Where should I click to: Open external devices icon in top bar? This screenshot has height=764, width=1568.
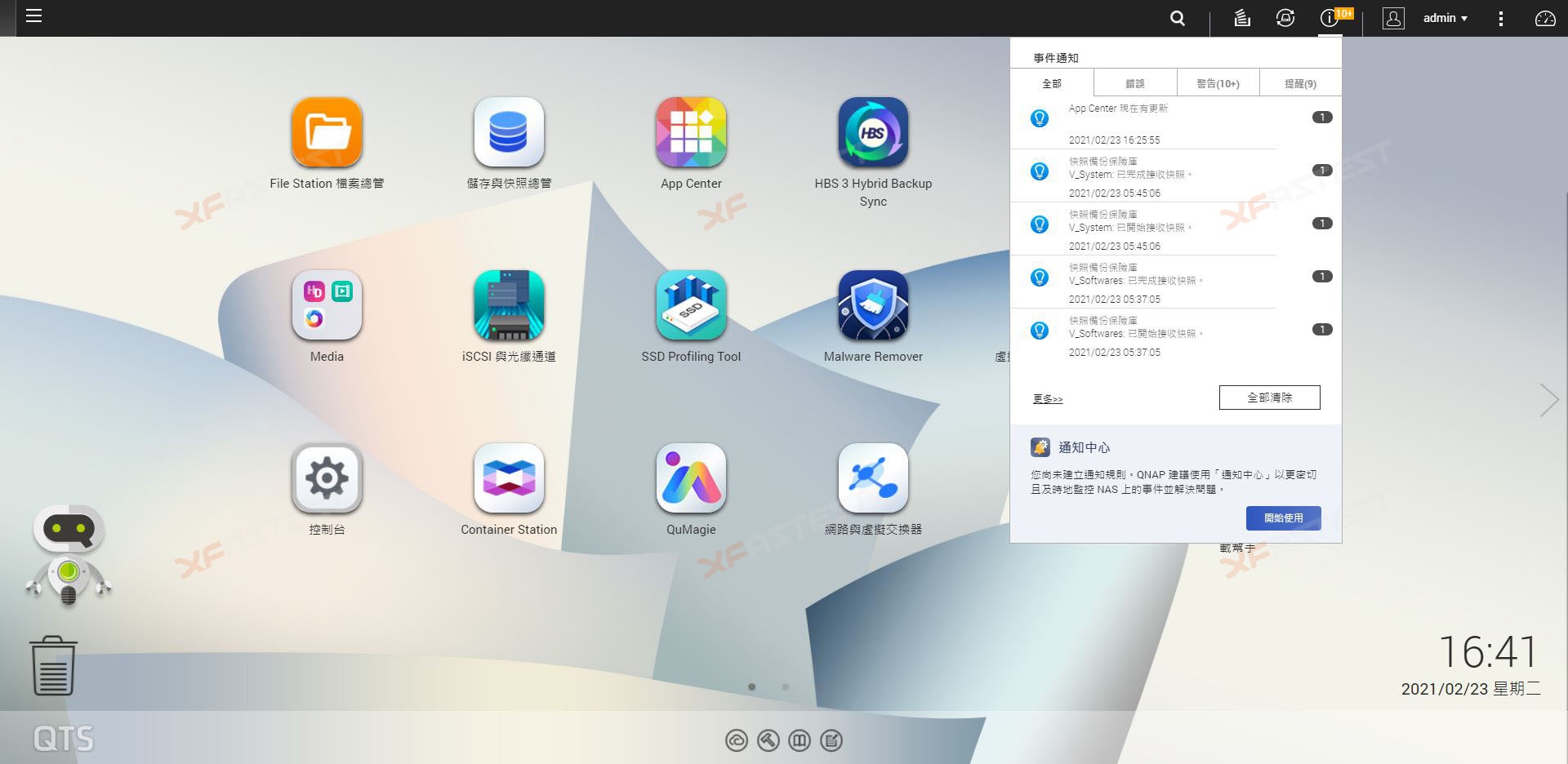tap(1285, 18)
